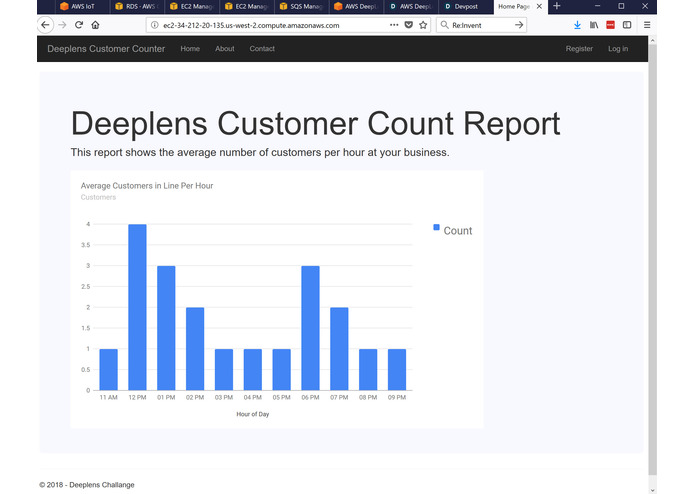Click the blue Count legend swatch
This screenshot has height=494, width=695.
pos(436,227)
